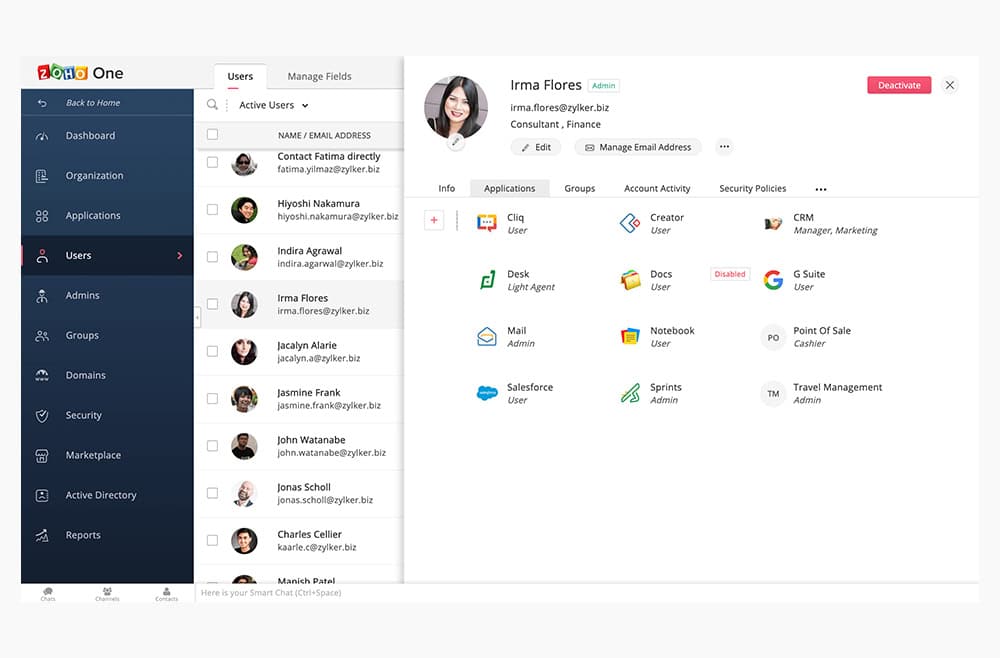Open the Info tab
The height and width of the screenshot is (658, 1000).
point(446,189)
